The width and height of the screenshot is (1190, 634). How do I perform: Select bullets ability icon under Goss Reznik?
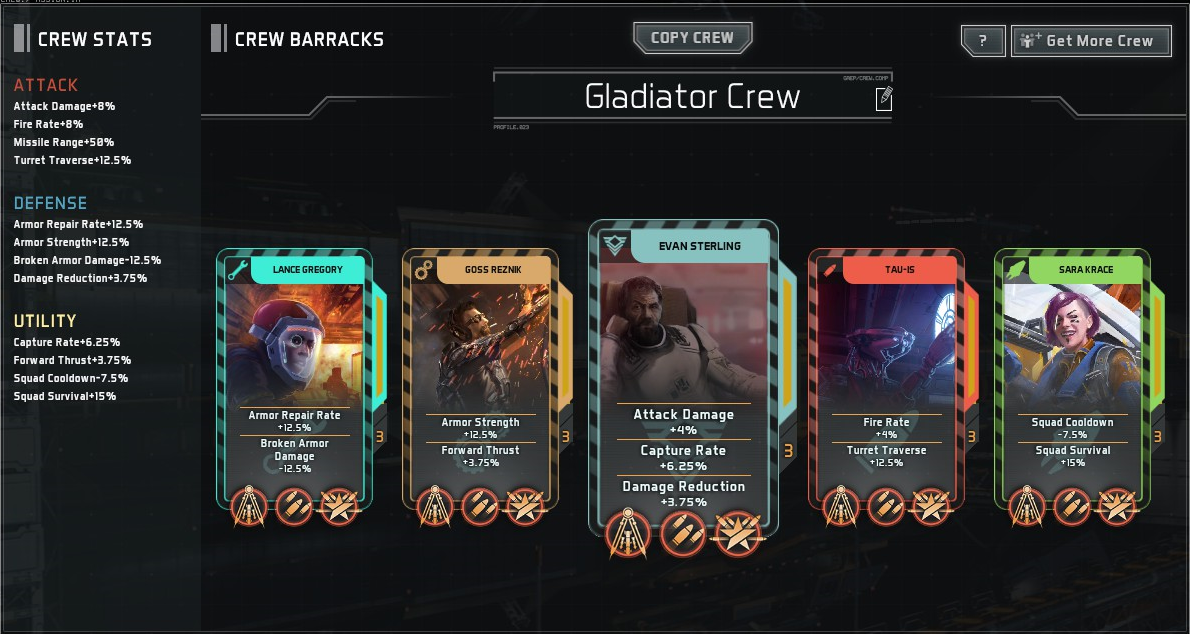[x=480, y=506]
